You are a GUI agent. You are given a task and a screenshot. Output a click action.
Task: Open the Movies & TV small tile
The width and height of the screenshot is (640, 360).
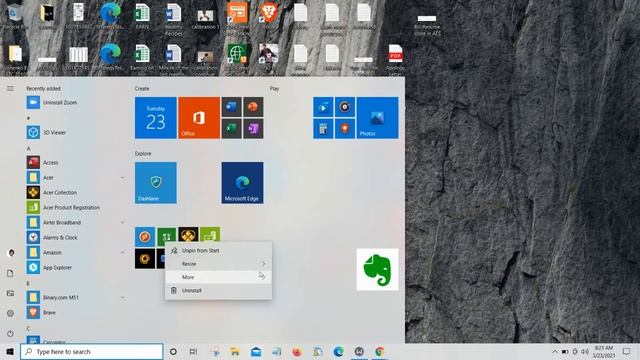[323, 107]
